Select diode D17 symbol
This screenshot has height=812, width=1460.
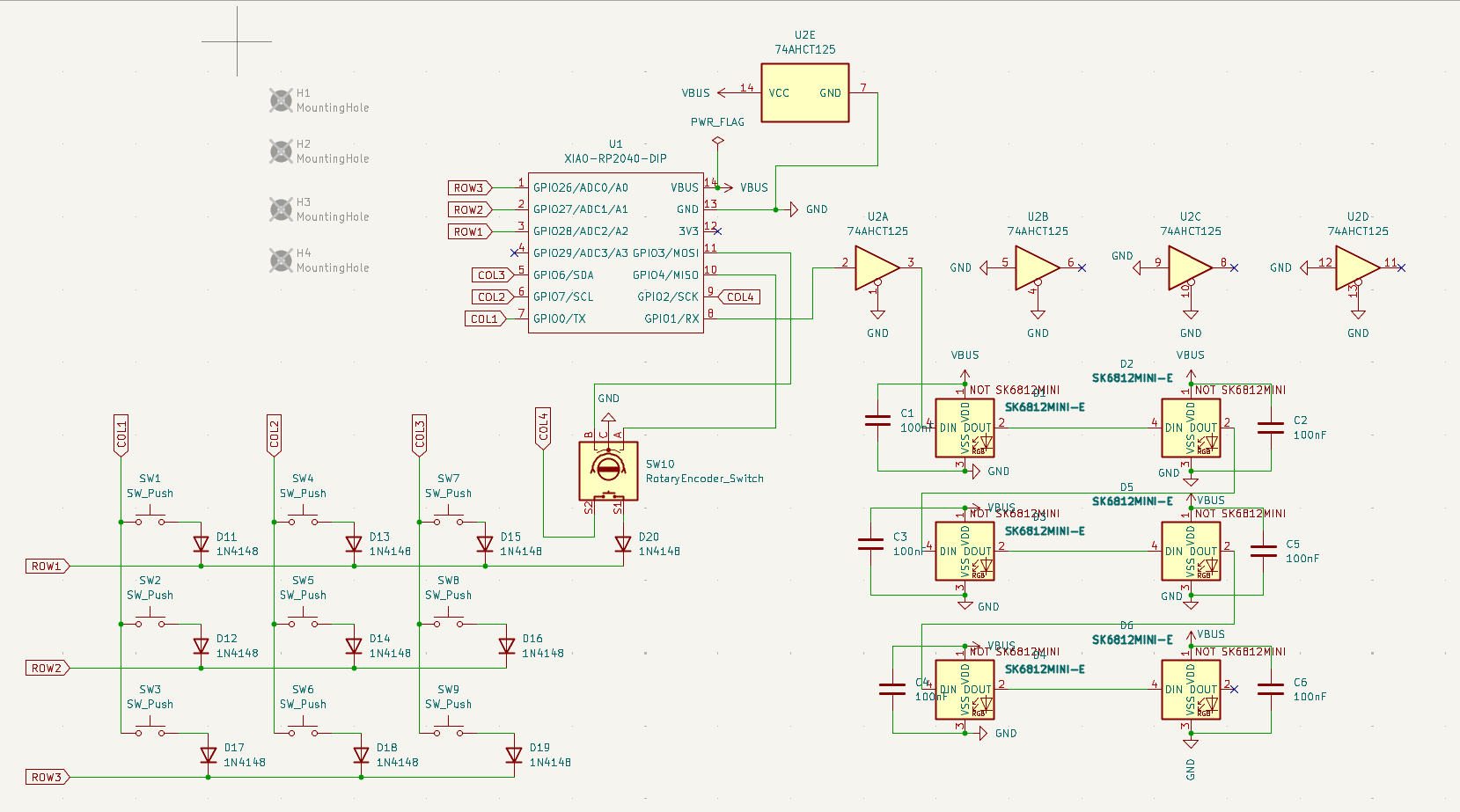tap(209, 756)
